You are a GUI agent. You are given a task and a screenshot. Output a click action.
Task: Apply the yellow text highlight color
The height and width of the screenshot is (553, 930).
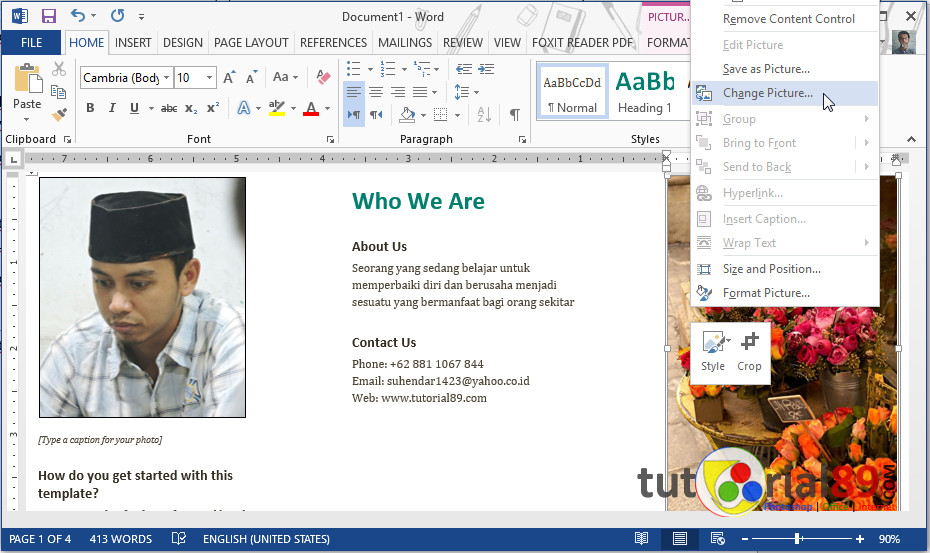[x=276, y=108]
